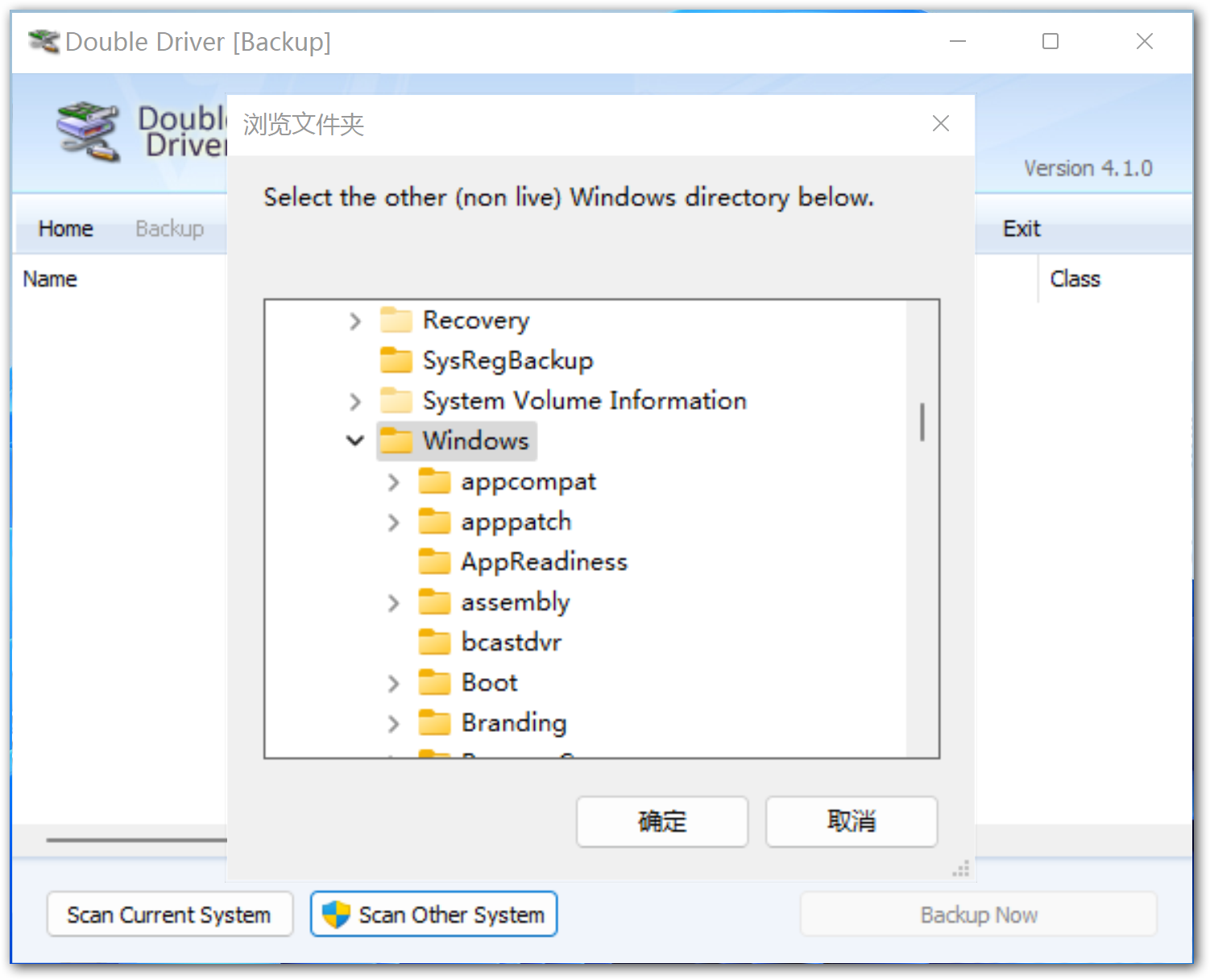Expand the appcompat folder node
This screenshot has height=980, width=1210.
tap(393, 482)
